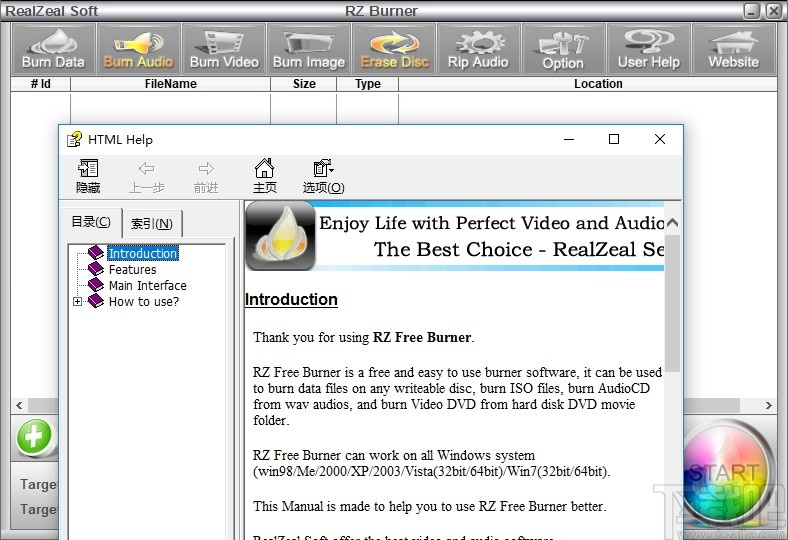The image size is (788, 540).
Task: Go forward with 前进 button
Action: coord(206,176)
